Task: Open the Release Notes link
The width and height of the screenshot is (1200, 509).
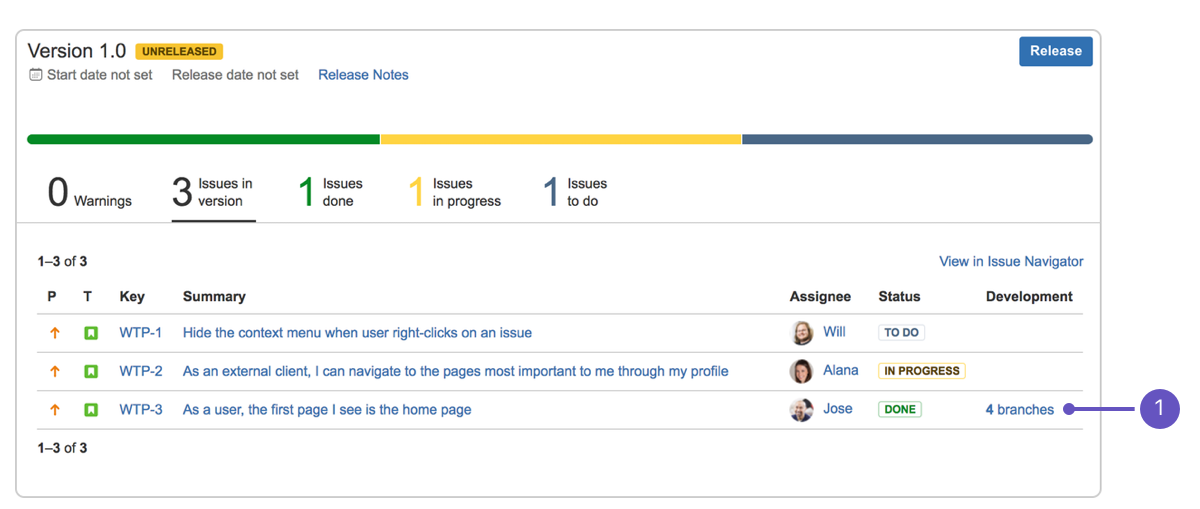Action: pyautogui.click(x=363, y=75)
